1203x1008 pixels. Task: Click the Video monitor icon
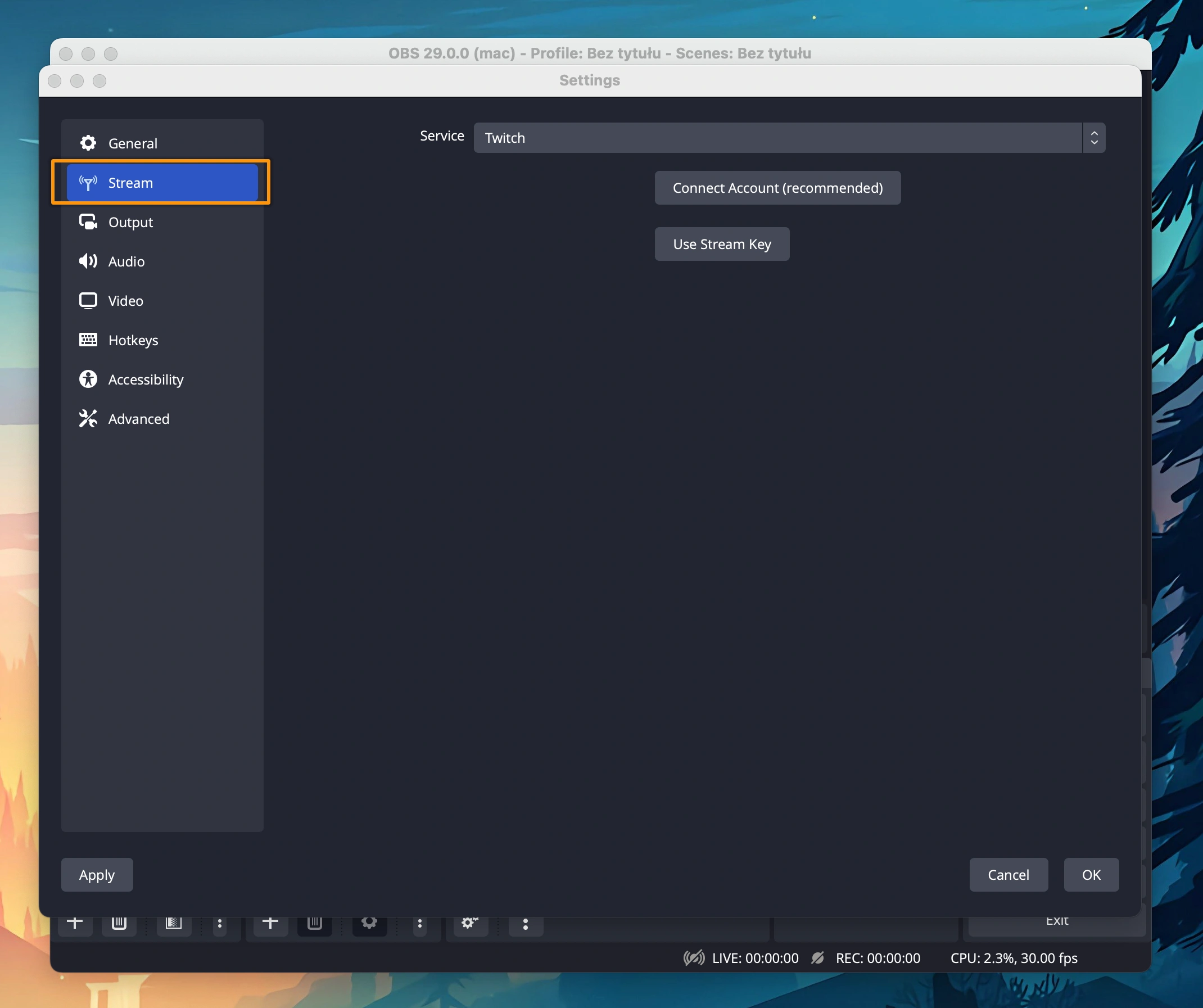click(x=88, y=300)
